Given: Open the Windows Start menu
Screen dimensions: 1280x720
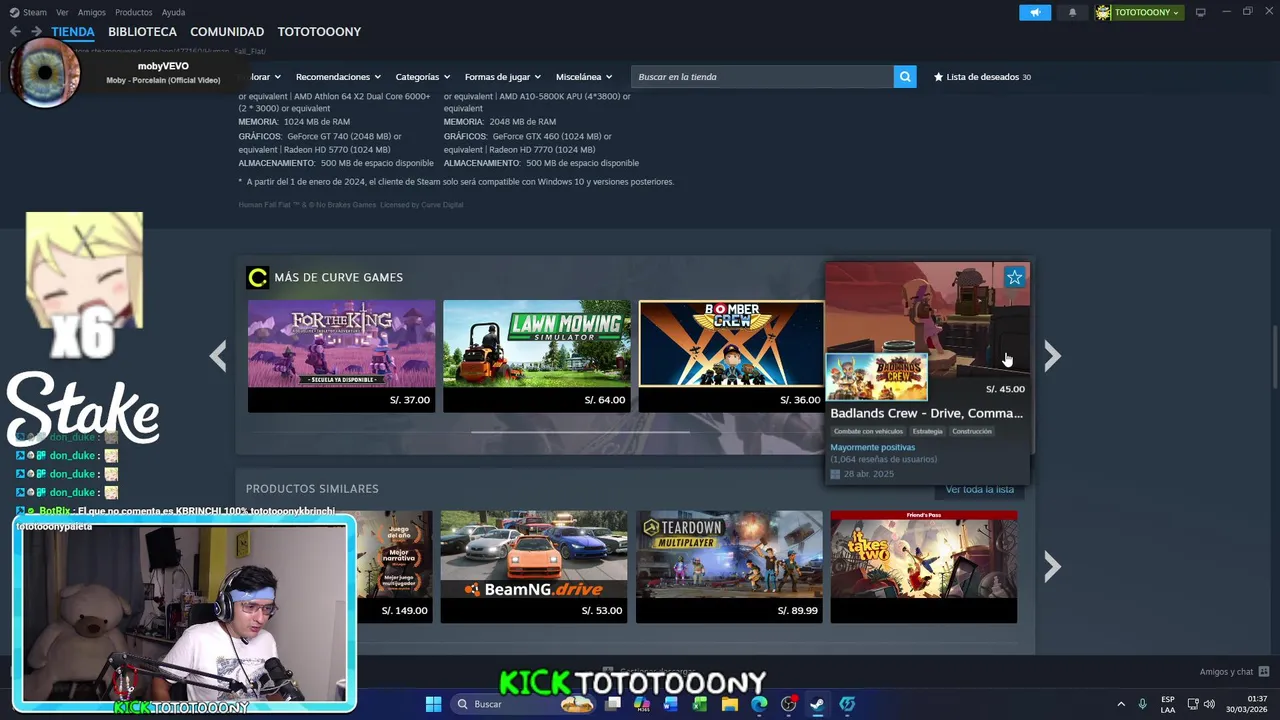Looking at the screenshot, I should (x=433, y=704).
